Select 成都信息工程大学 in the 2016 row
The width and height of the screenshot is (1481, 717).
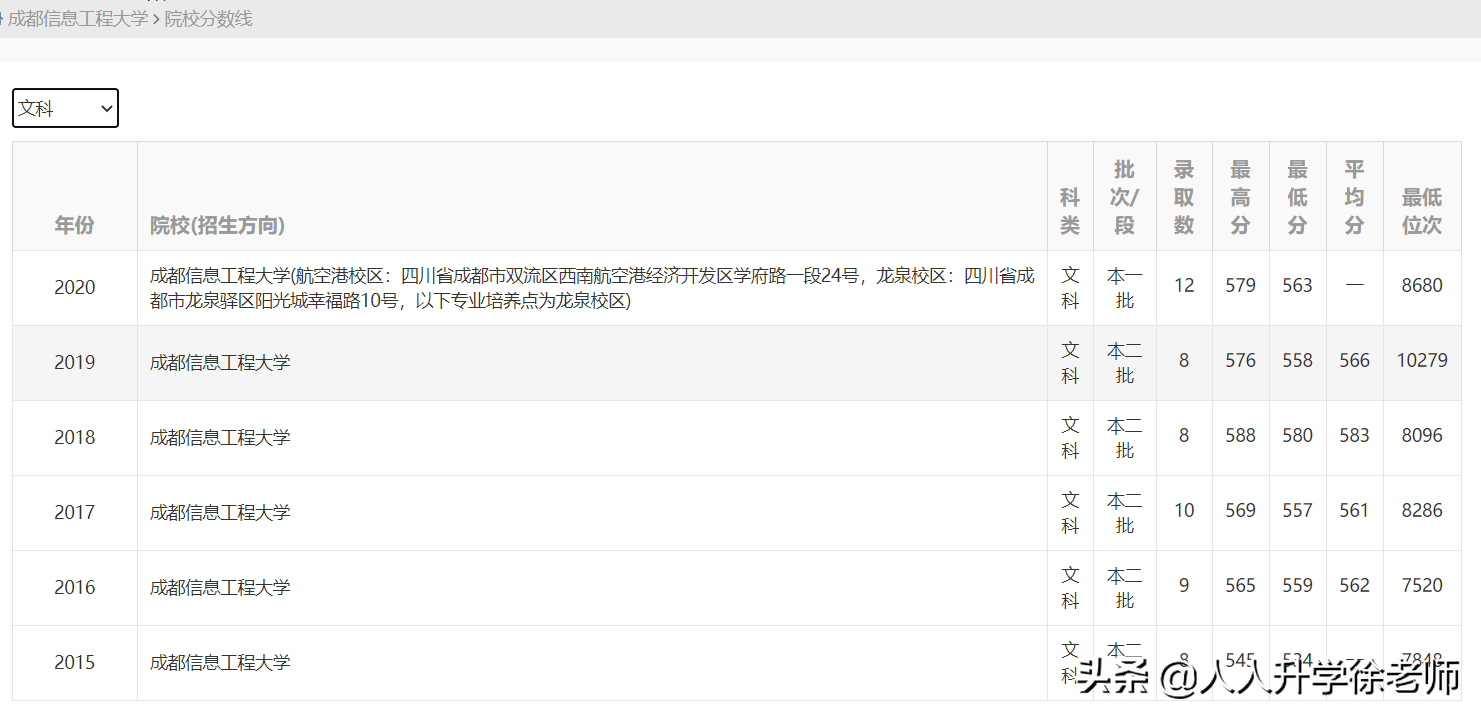click(x=220, y=587)
